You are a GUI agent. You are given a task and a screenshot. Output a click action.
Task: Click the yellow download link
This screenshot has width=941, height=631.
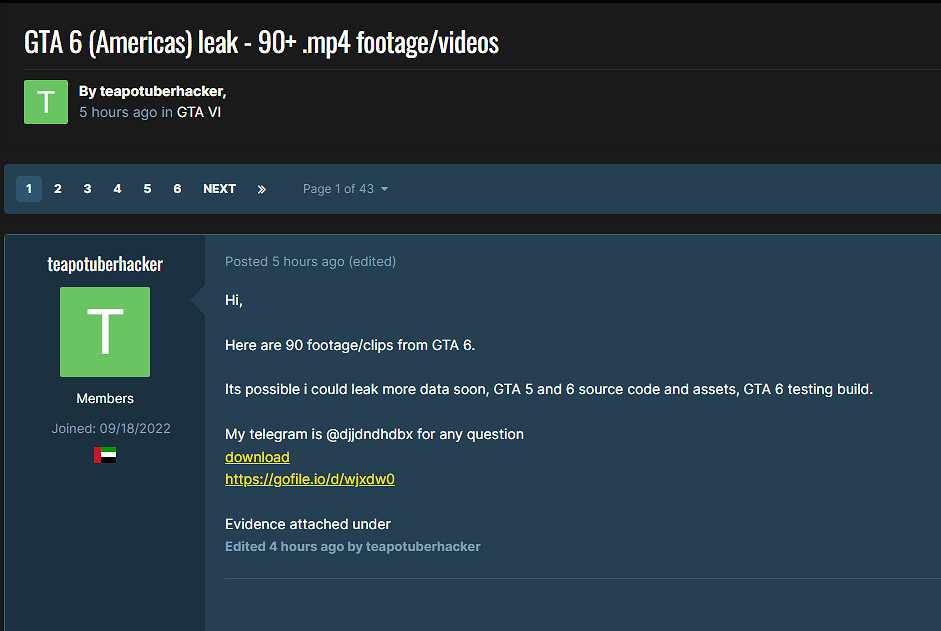pyautogui.click(x=257, y=457)
